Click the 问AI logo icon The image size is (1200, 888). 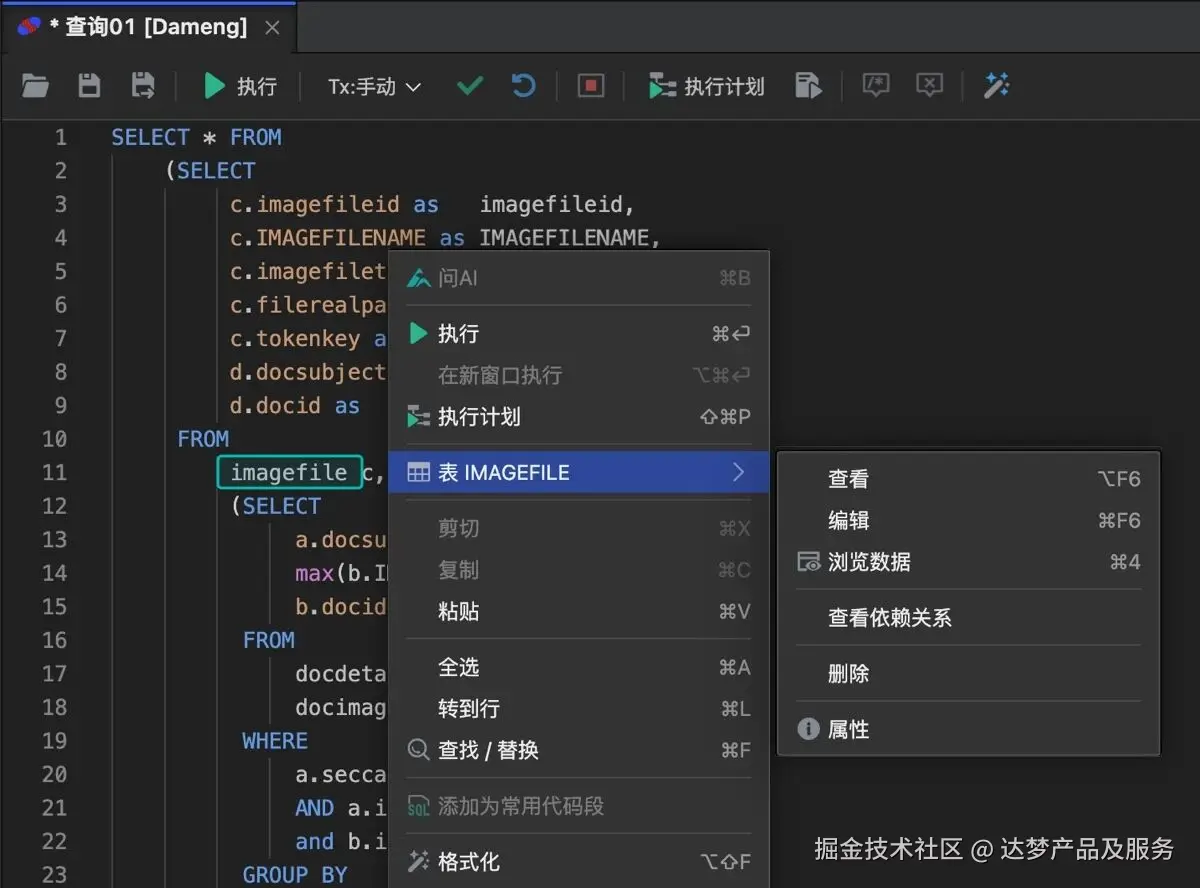[418, 278]
